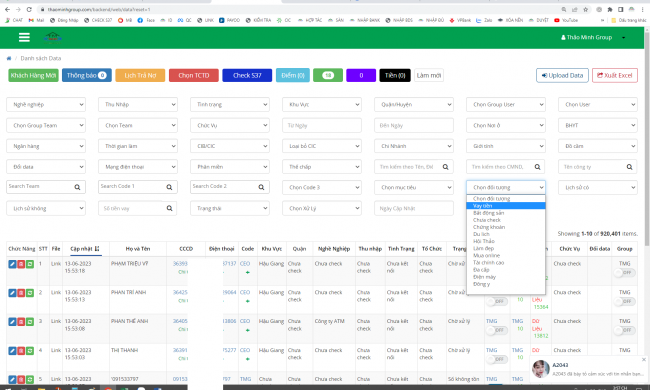Click black Tiền (0) button
650x390 pixels.
click(395, 75)
